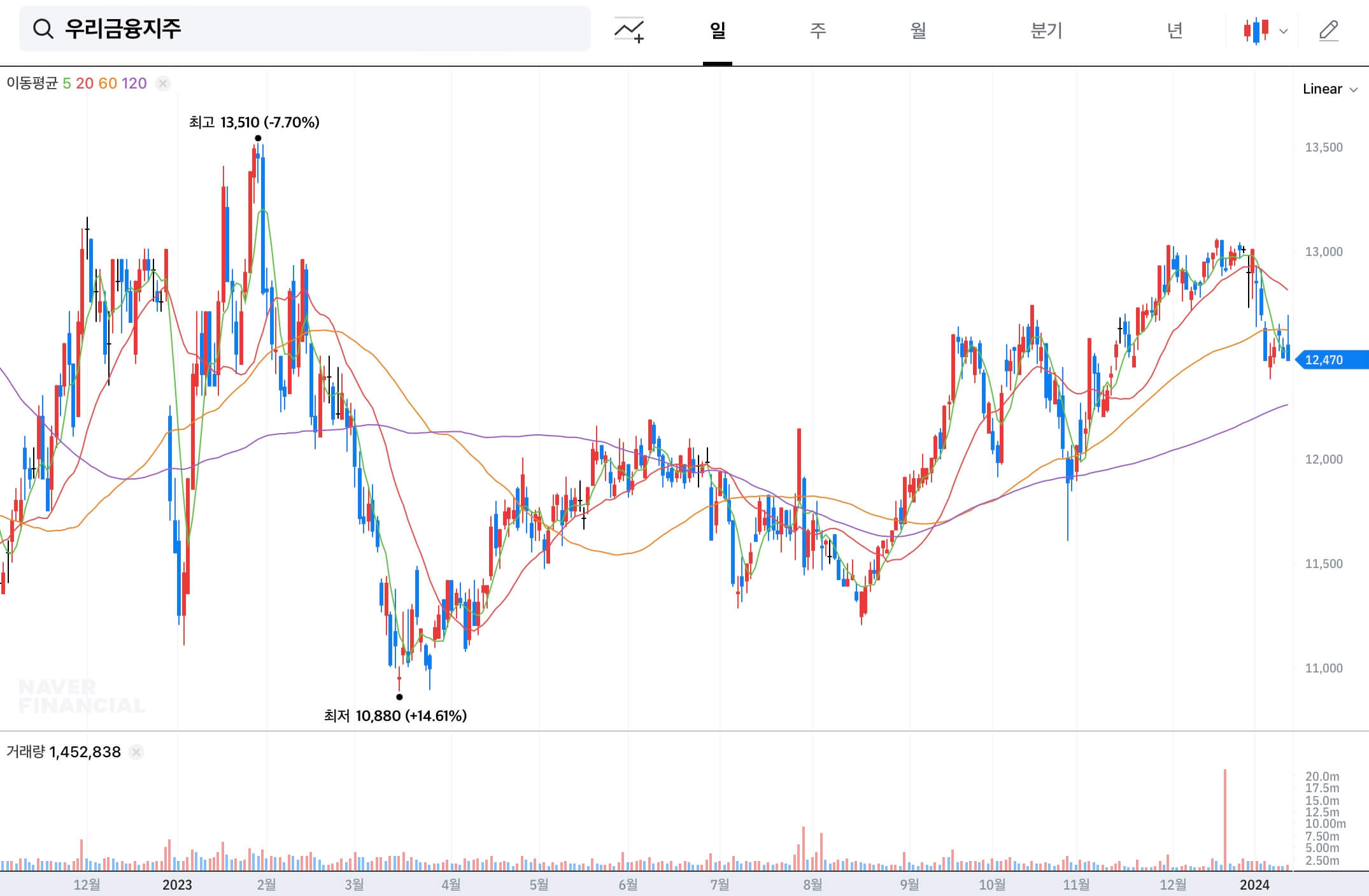Click the 최고 13,510 high marker
Viewport: 1369px width, 896px height.
point(254,122)
